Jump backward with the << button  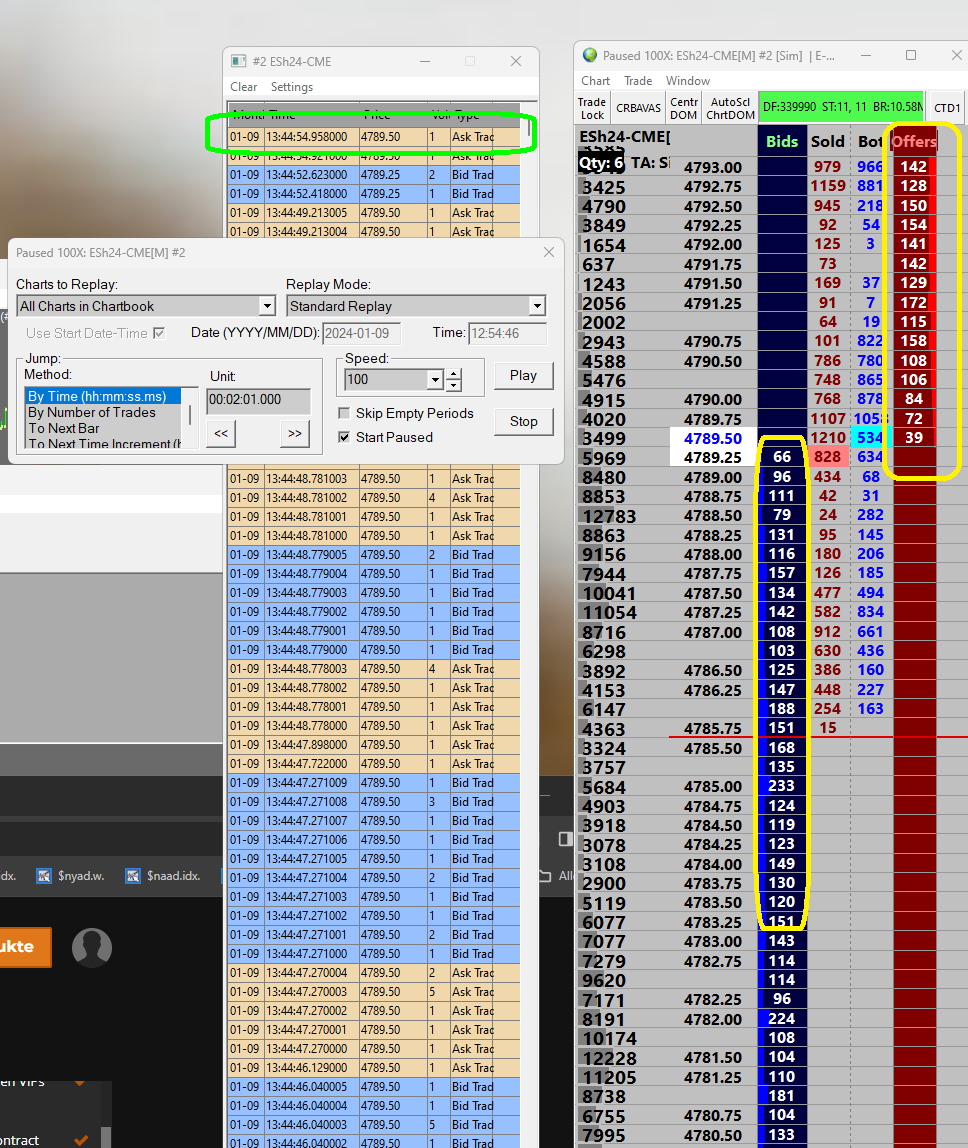pos(221,433)
